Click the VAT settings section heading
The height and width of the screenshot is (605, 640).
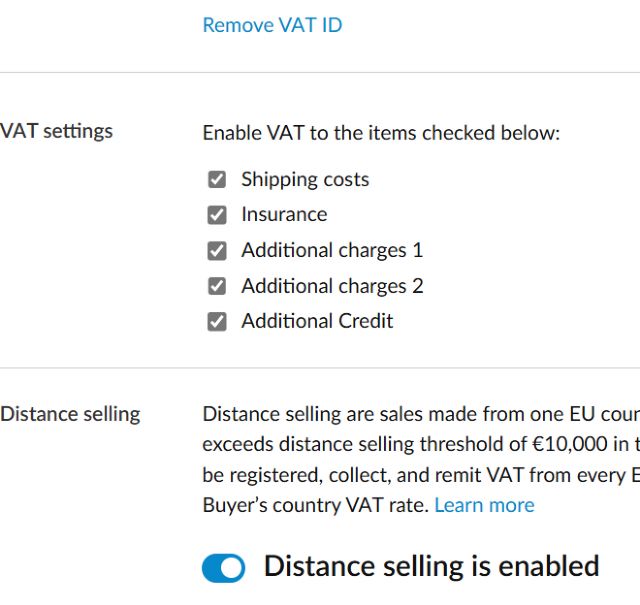coord(57,131)
